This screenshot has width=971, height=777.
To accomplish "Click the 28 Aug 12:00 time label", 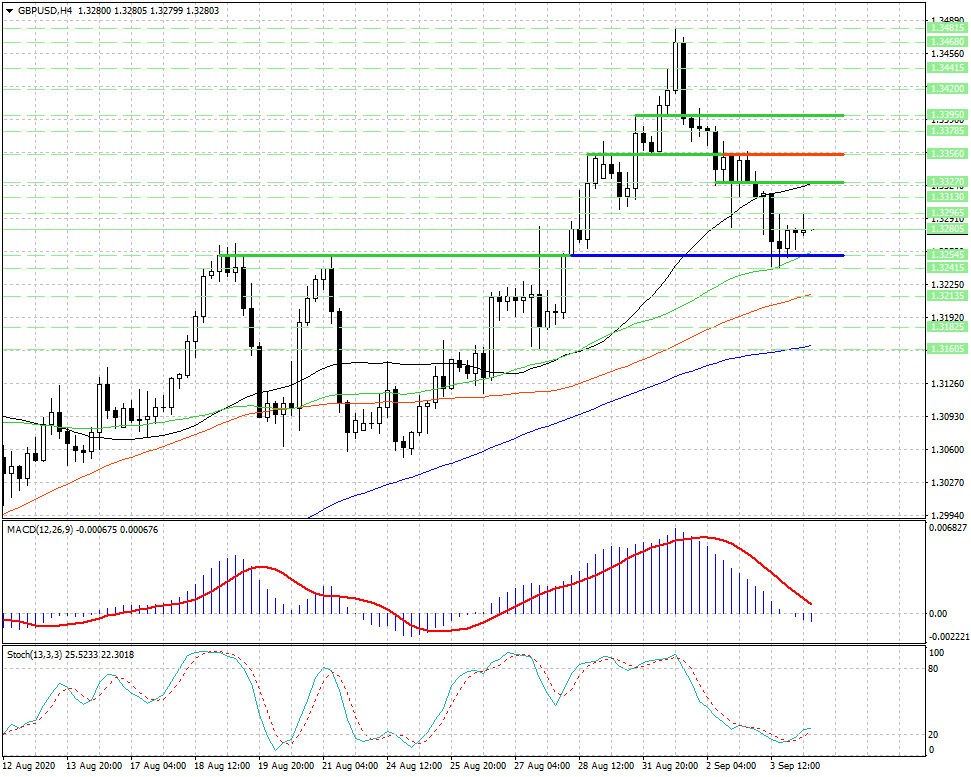I will pyautogui.click(x=606, y=766).
